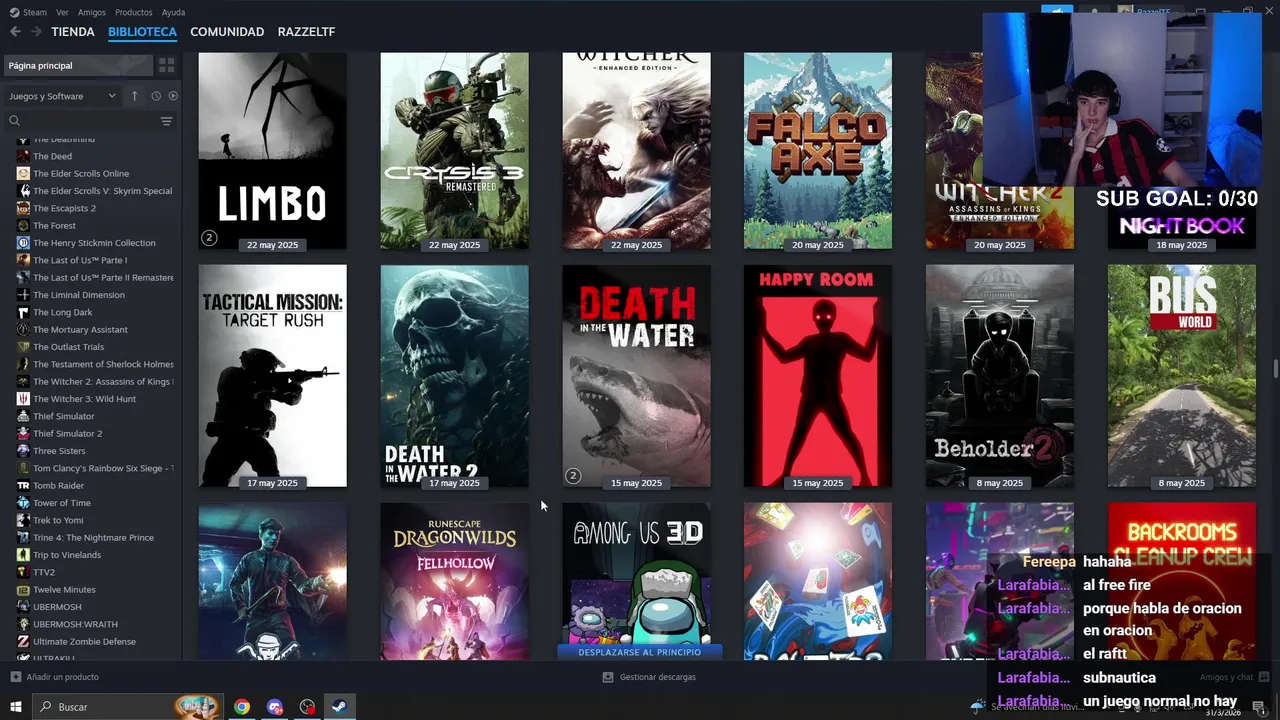This screenshot has width=1280, height=720.
Task: Click The Mortuary Assistant game icon
Action: click(x=23, y=329)
